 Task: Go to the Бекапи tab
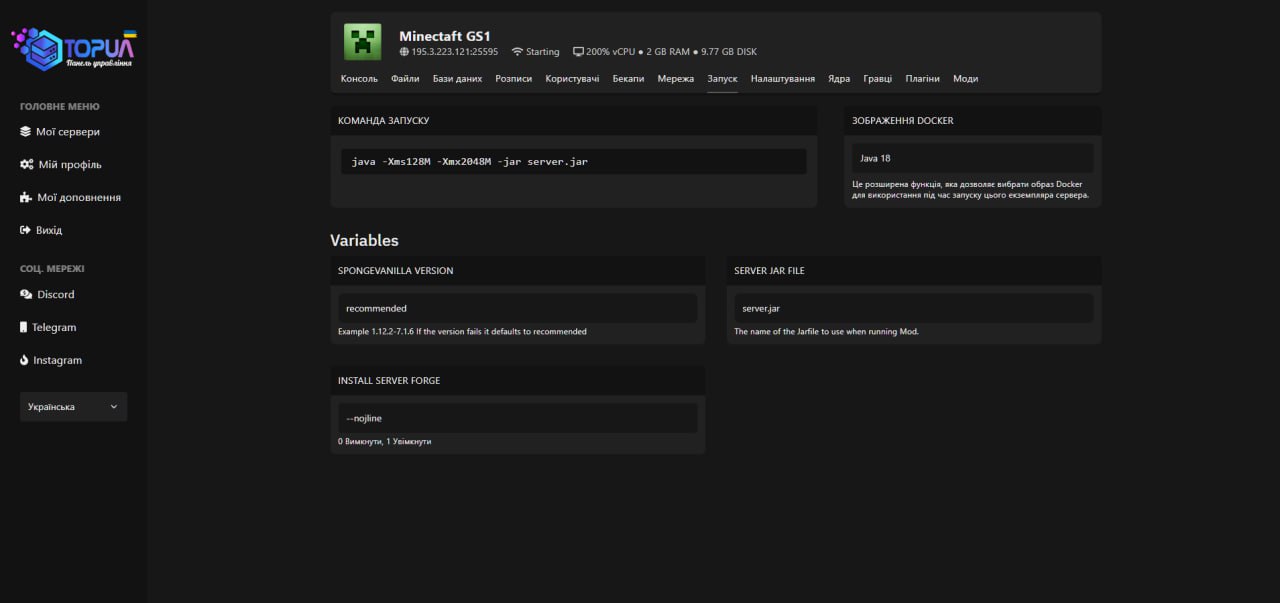628,79
